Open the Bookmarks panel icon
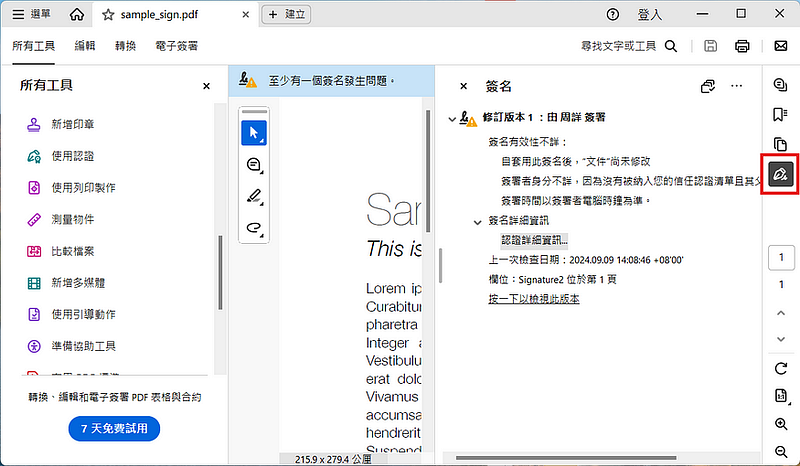The image size is (800, 466). (x=780, y=114)
